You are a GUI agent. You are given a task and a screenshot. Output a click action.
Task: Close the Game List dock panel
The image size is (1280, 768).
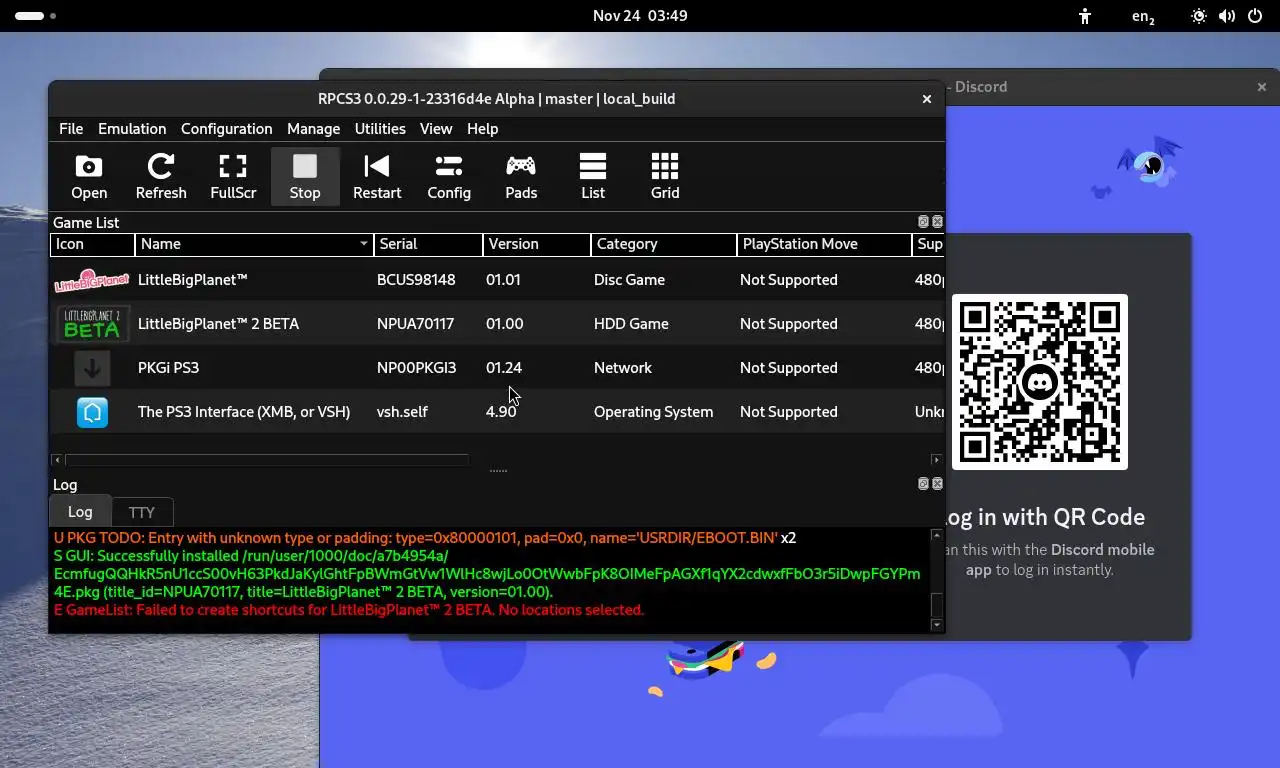pos(937,222)
